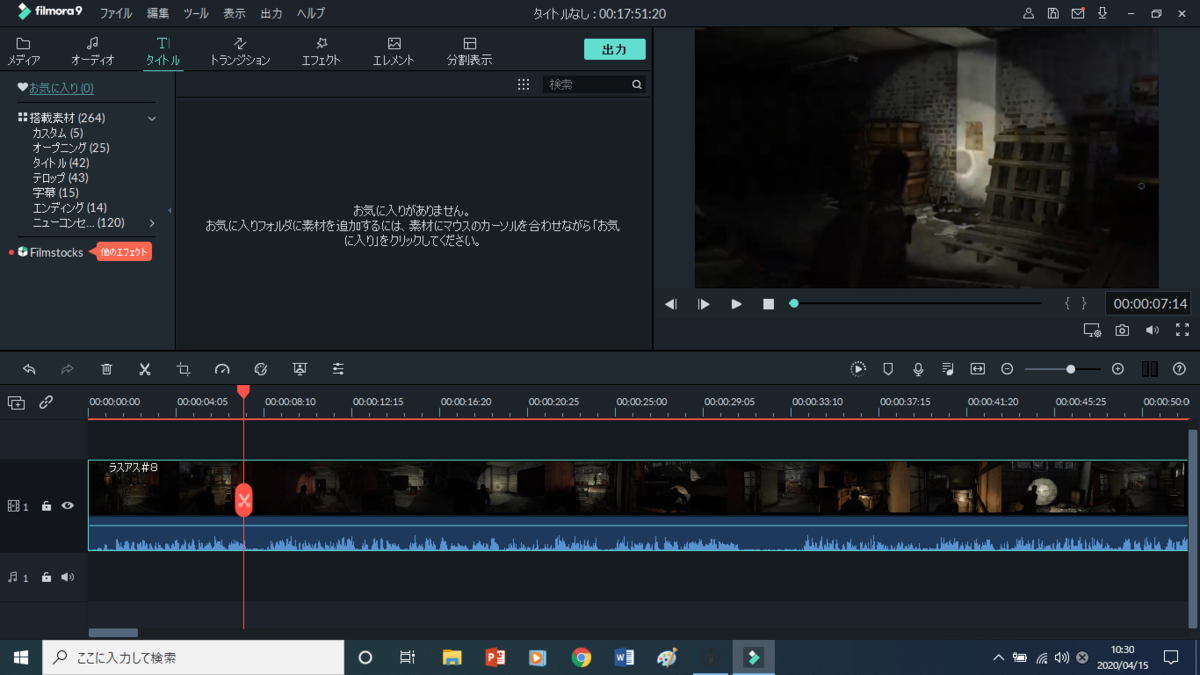Screen dimensions: 1200x675
Task: Click zoom to fit timeline icon
Action: tap(978, 369)
